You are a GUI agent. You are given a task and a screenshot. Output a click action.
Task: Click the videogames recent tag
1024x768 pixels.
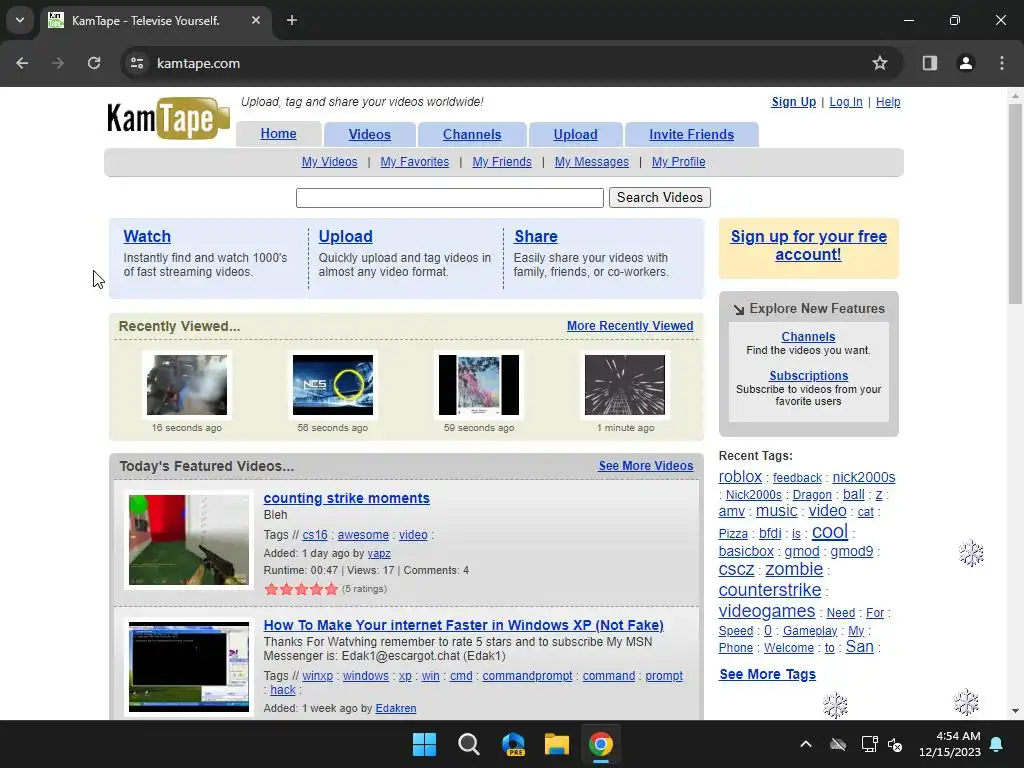point(767,611)
